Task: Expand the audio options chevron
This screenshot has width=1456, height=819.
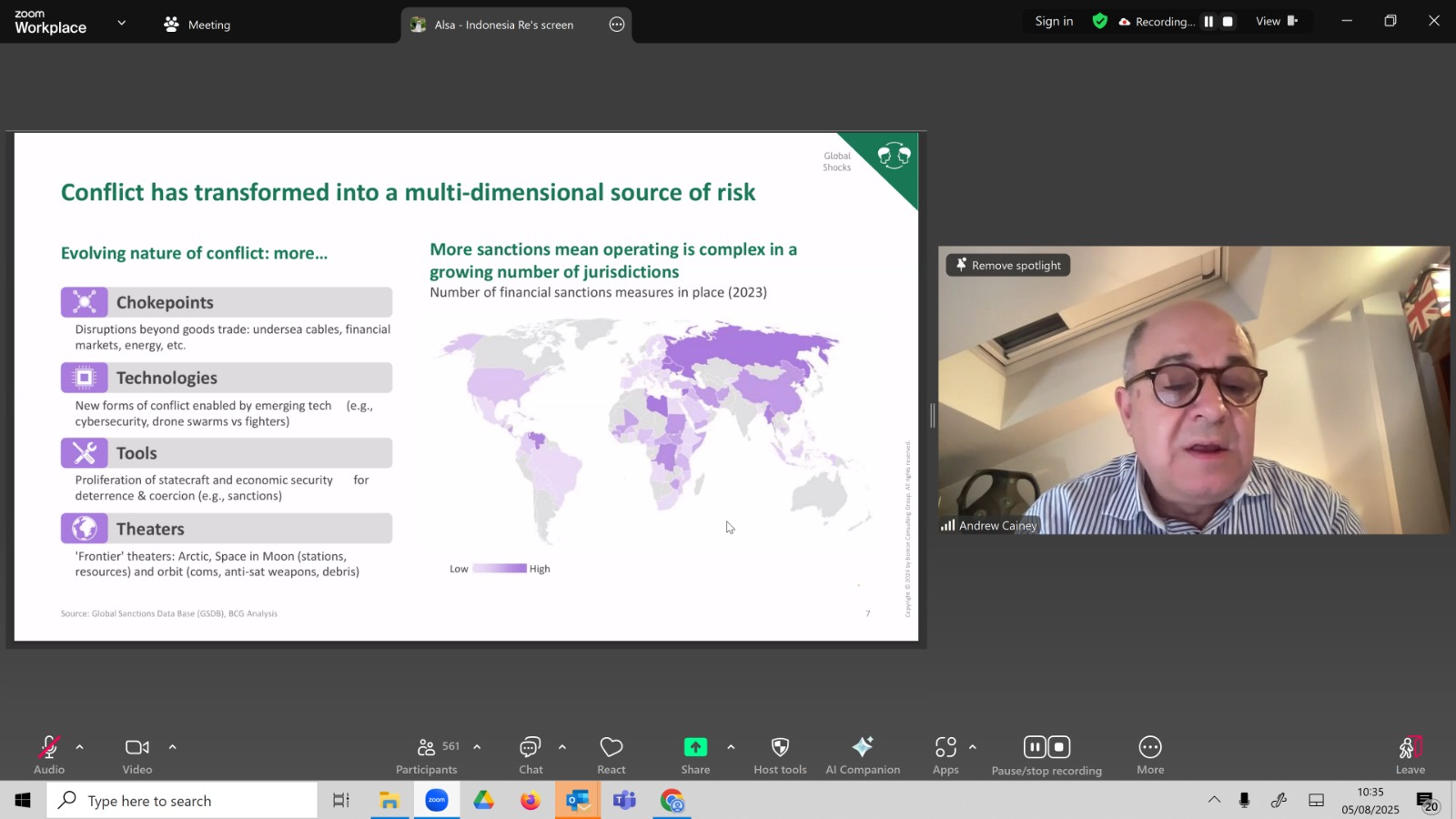Action: pos(79,747)
